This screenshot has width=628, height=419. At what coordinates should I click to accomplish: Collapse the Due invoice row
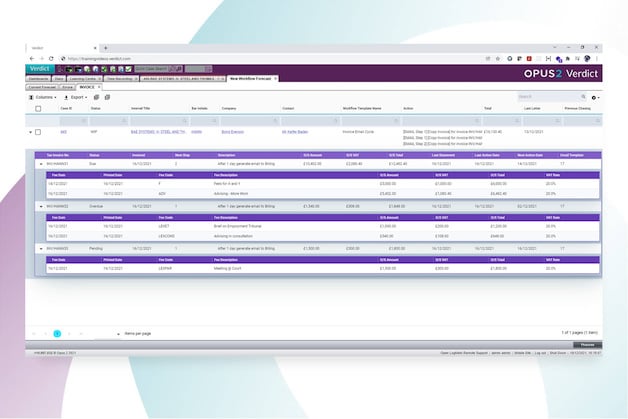[41, 164]
